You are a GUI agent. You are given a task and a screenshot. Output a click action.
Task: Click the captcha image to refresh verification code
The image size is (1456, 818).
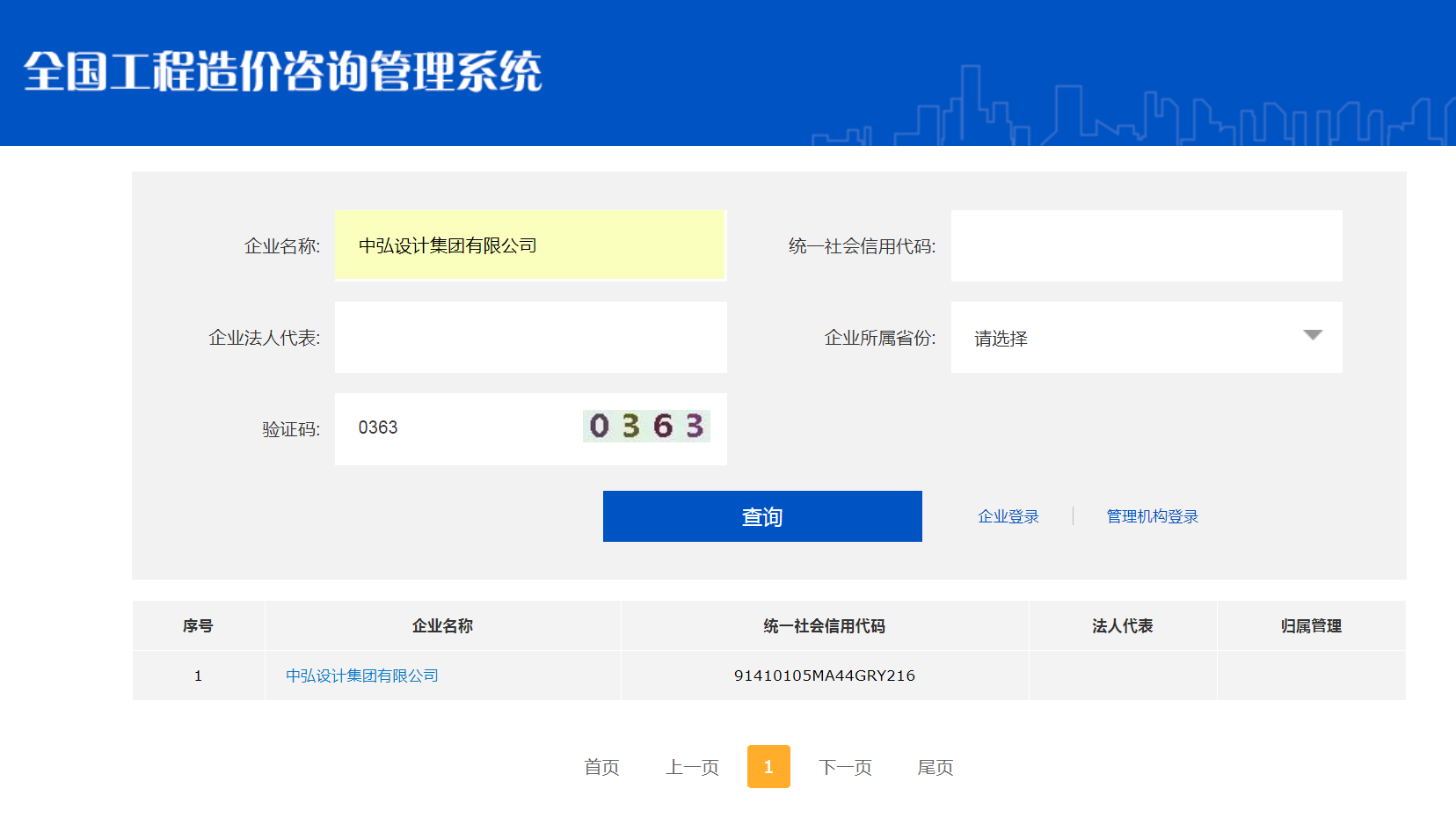[x=646, y=426]
